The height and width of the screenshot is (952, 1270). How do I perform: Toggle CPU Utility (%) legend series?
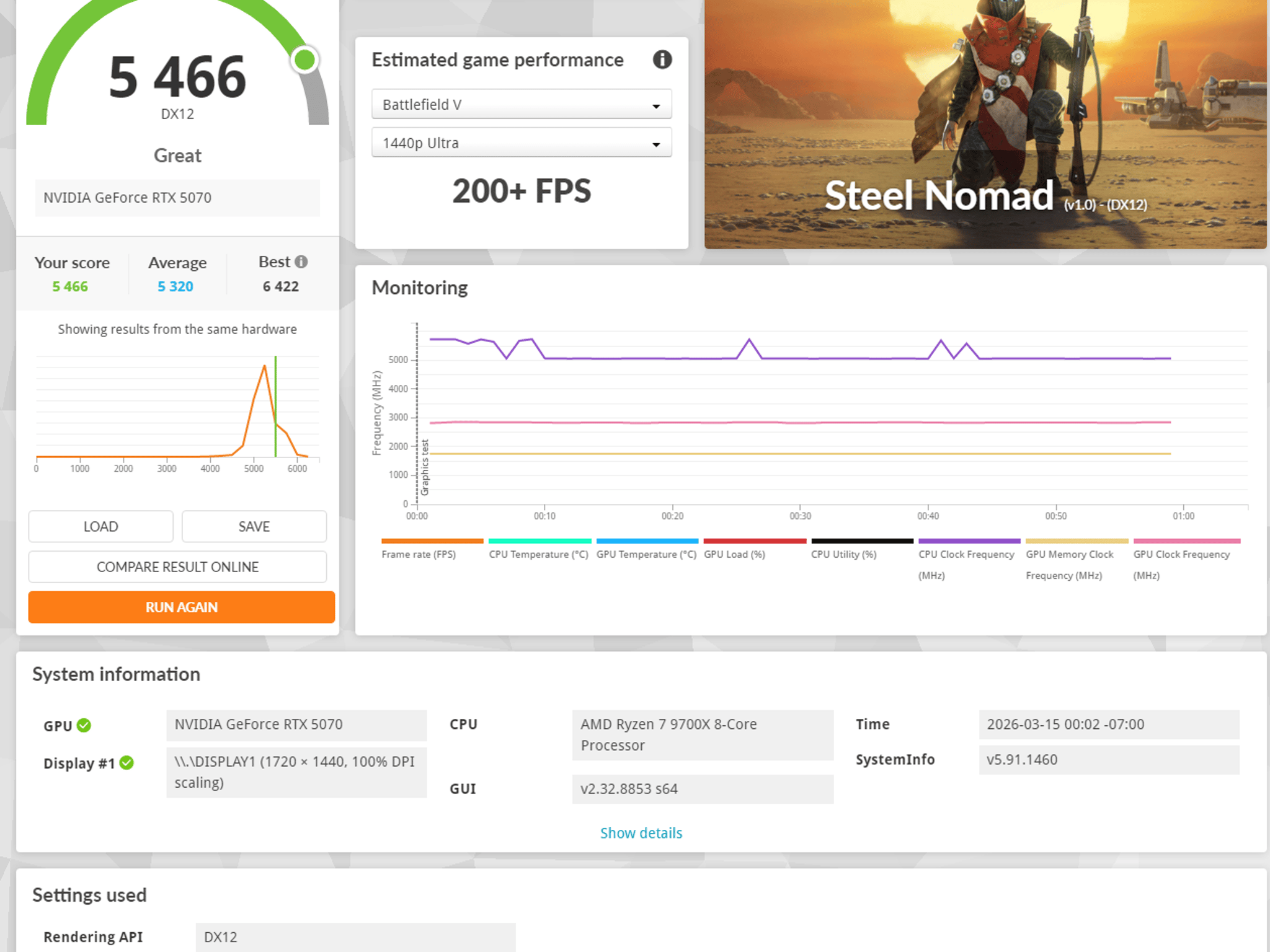point(862,549)
